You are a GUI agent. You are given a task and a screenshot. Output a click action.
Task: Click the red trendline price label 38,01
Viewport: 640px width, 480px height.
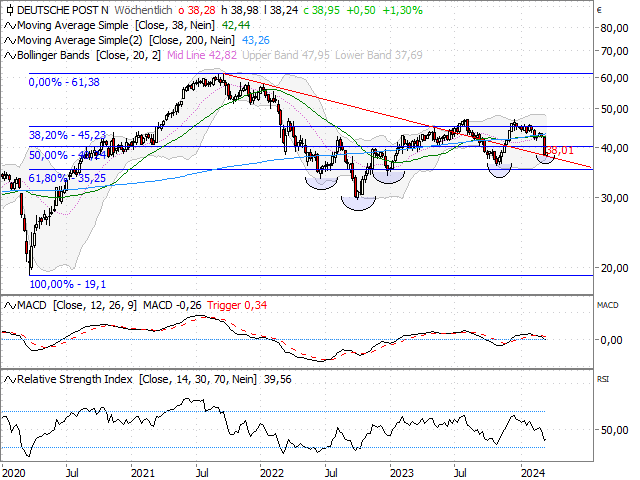[560, 150]
